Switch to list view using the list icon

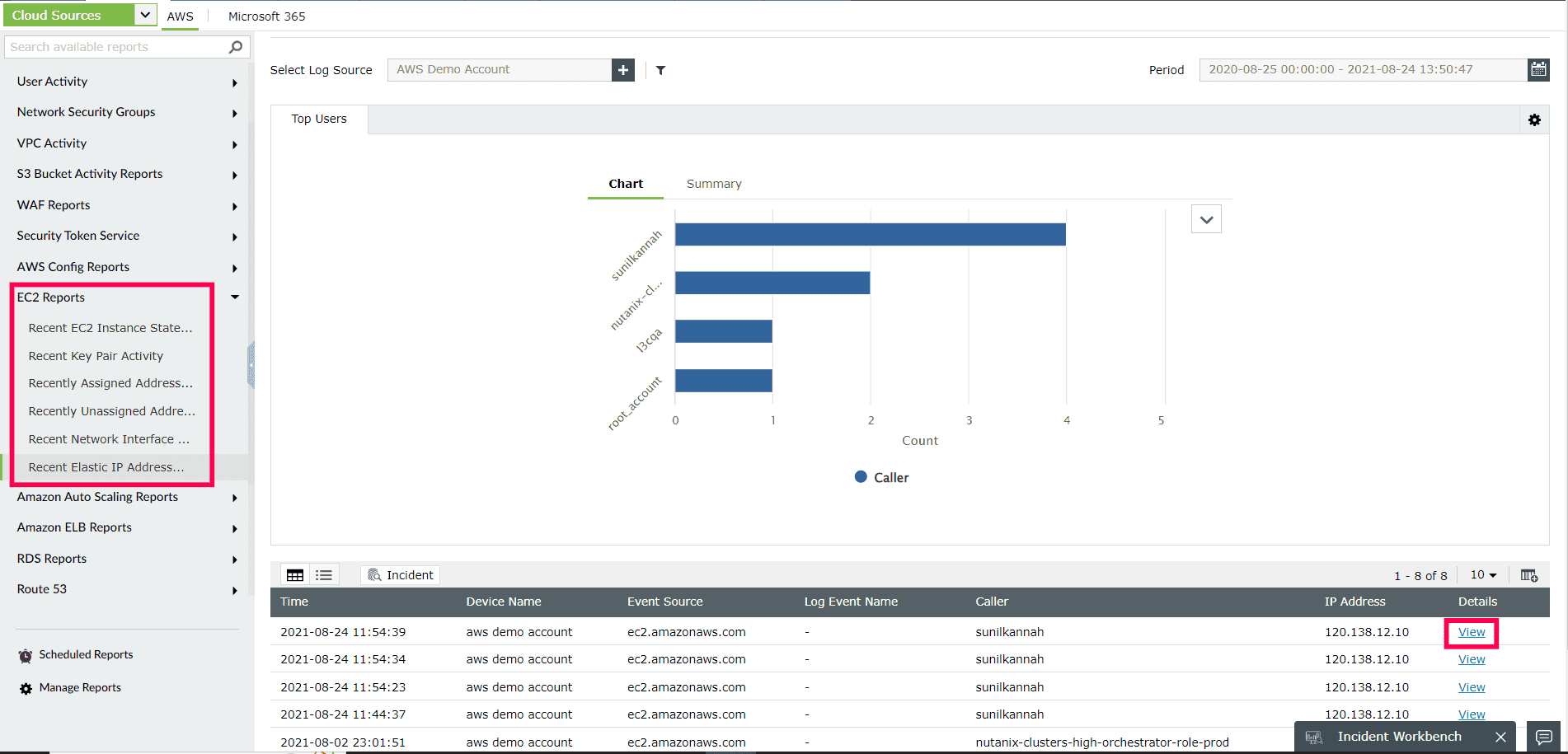[x=323, y=574]
